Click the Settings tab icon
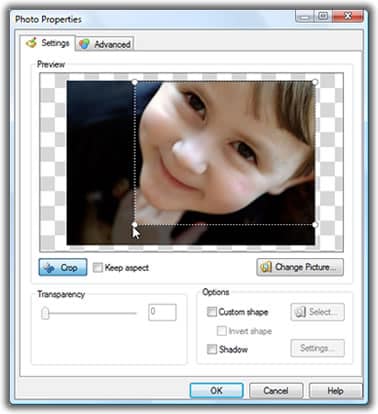The width and height of the screenshot is (378, 414). [x=32, y=43]
